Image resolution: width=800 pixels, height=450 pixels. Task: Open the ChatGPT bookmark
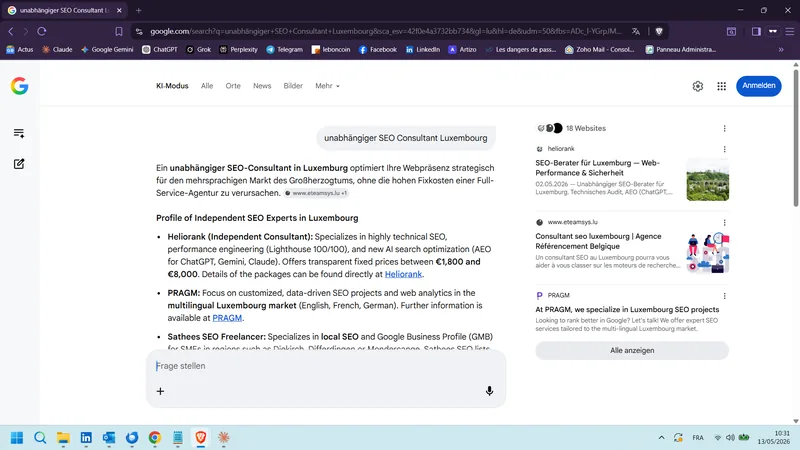tap(160, 49)
